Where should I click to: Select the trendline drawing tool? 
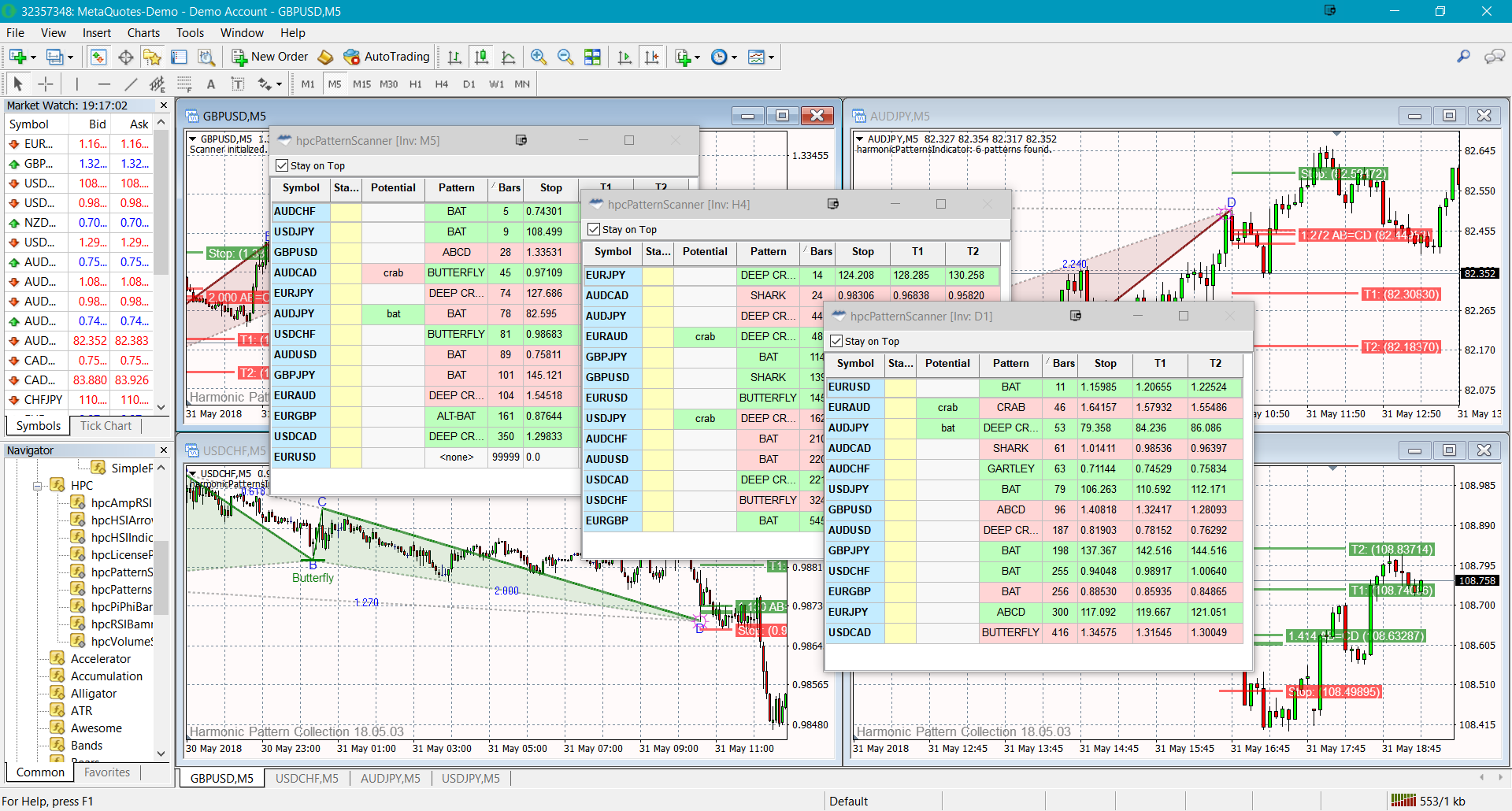(131, 83)
